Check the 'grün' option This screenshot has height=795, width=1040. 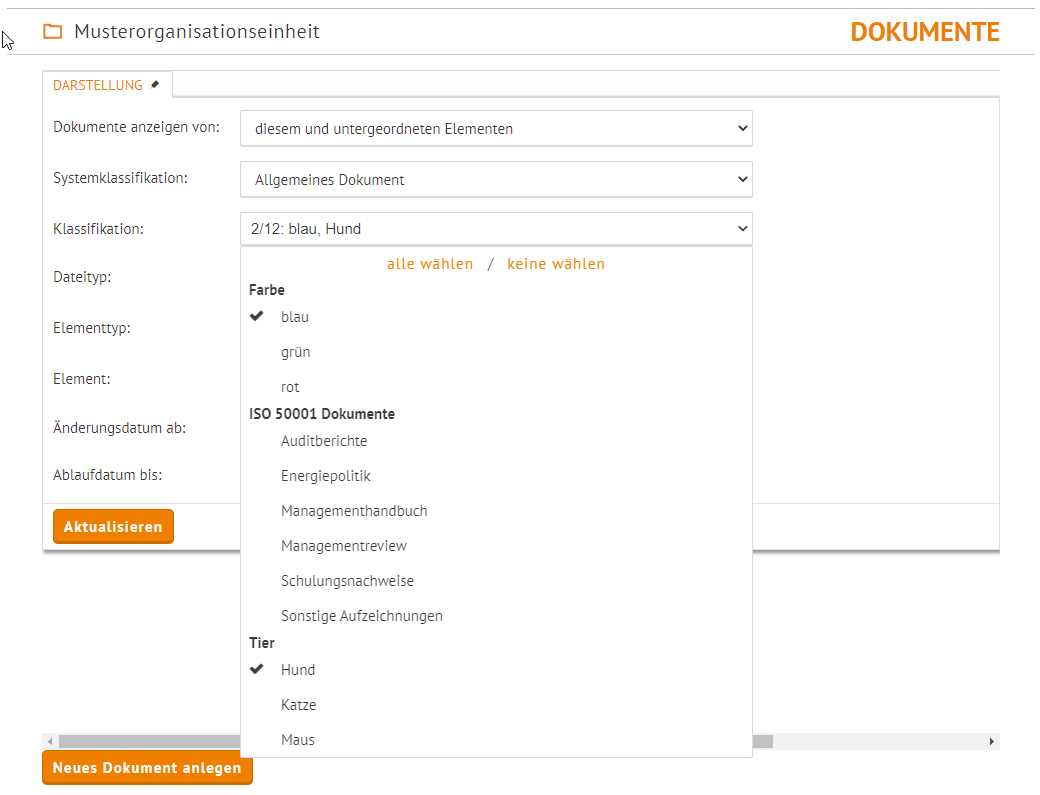pos(496,352)
